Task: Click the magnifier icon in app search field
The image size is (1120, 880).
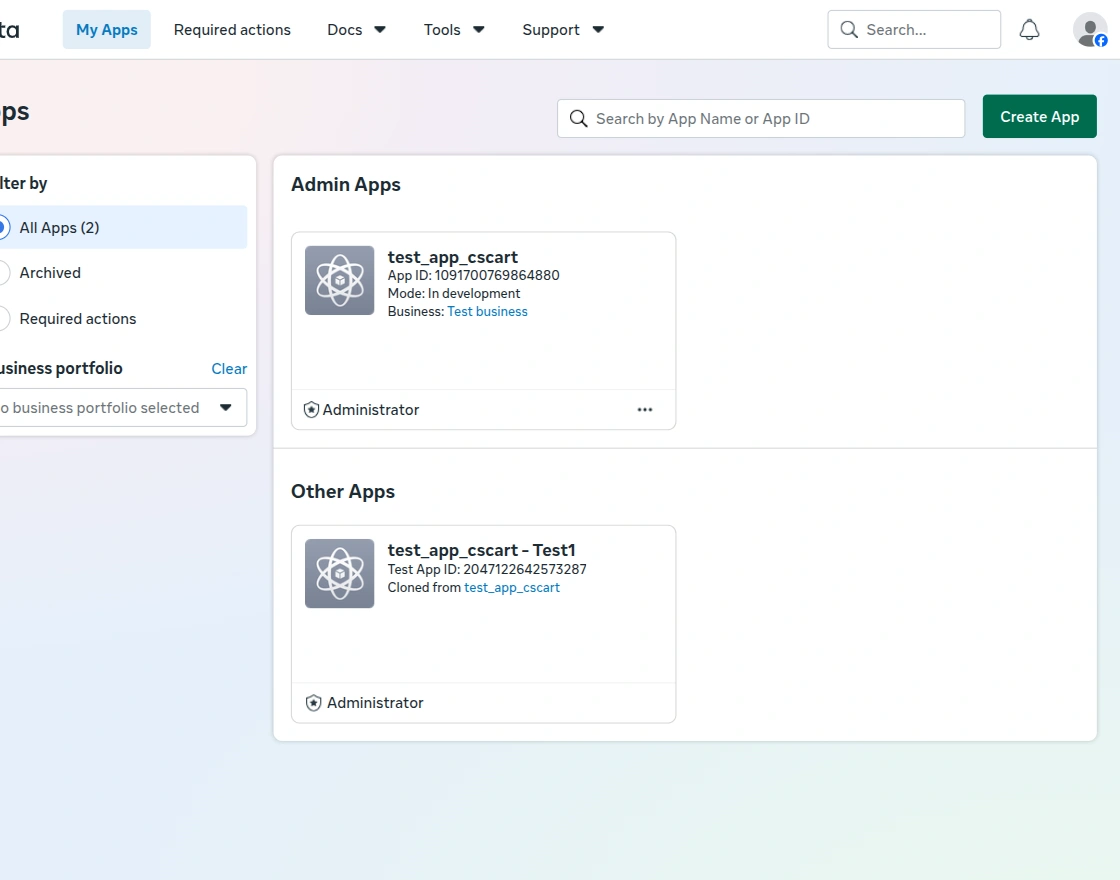Action: click(x=579, y=119)
